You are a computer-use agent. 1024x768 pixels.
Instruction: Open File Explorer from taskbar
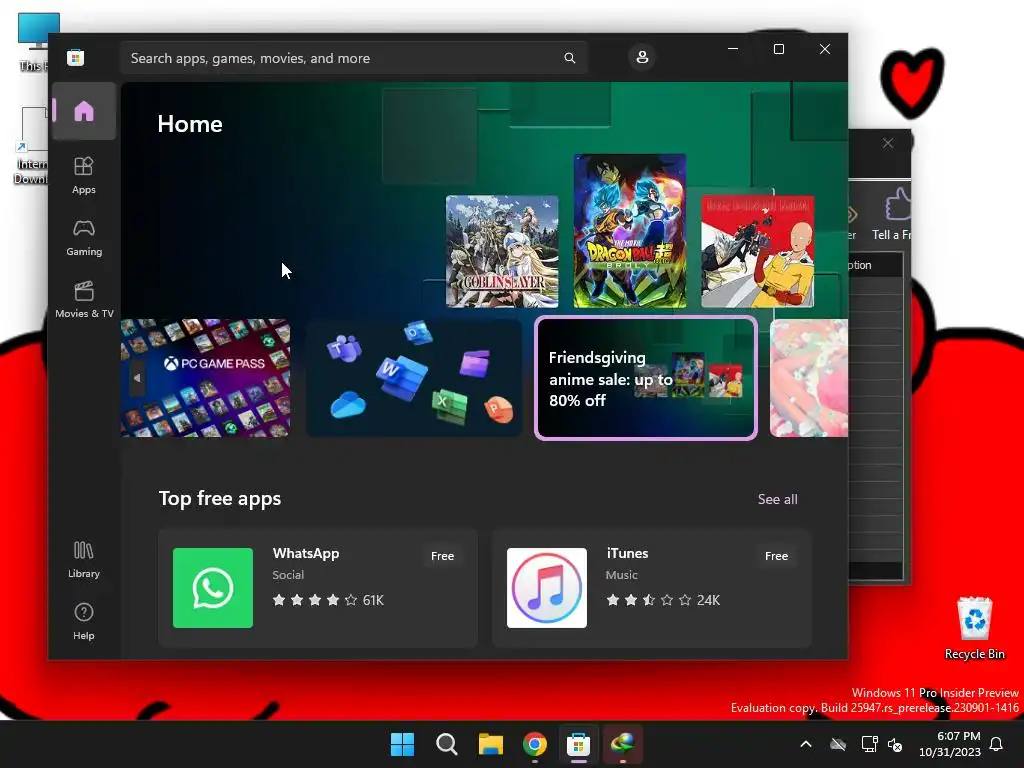490,744
